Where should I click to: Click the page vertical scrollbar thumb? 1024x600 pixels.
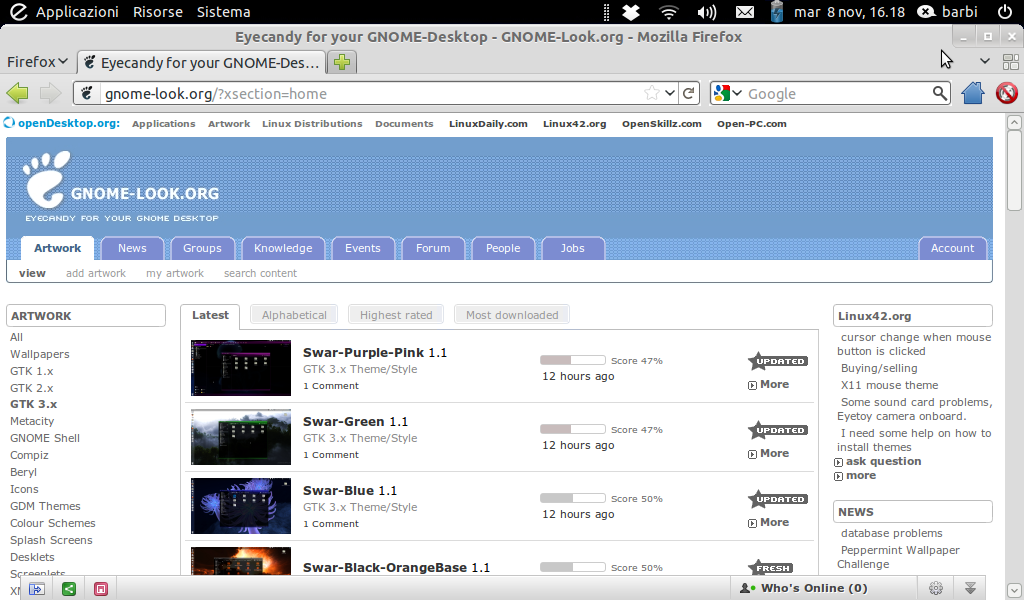[x=1014, y=170]
